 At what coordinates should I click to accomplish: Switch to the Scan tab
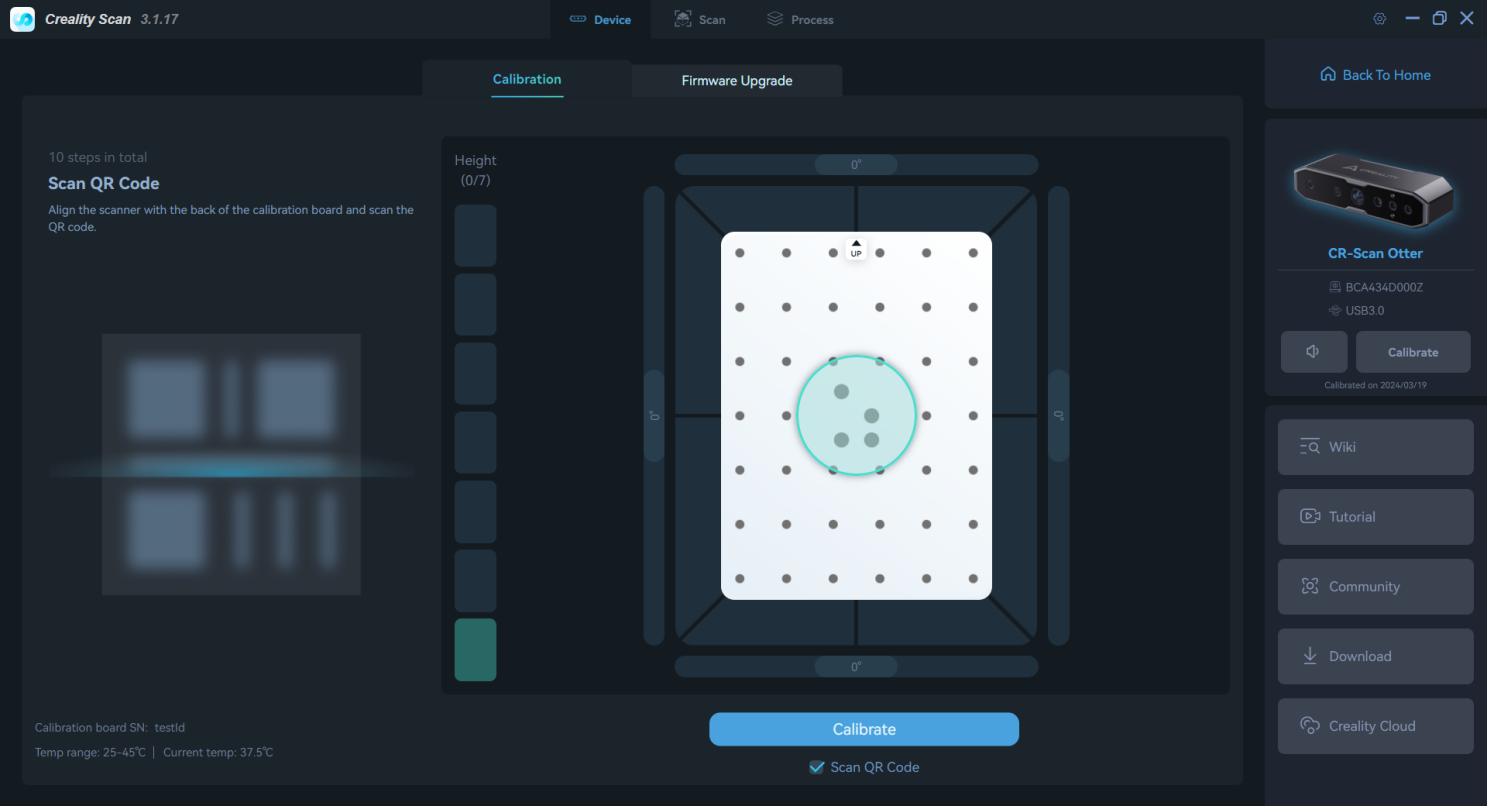[x=700, y=19]
